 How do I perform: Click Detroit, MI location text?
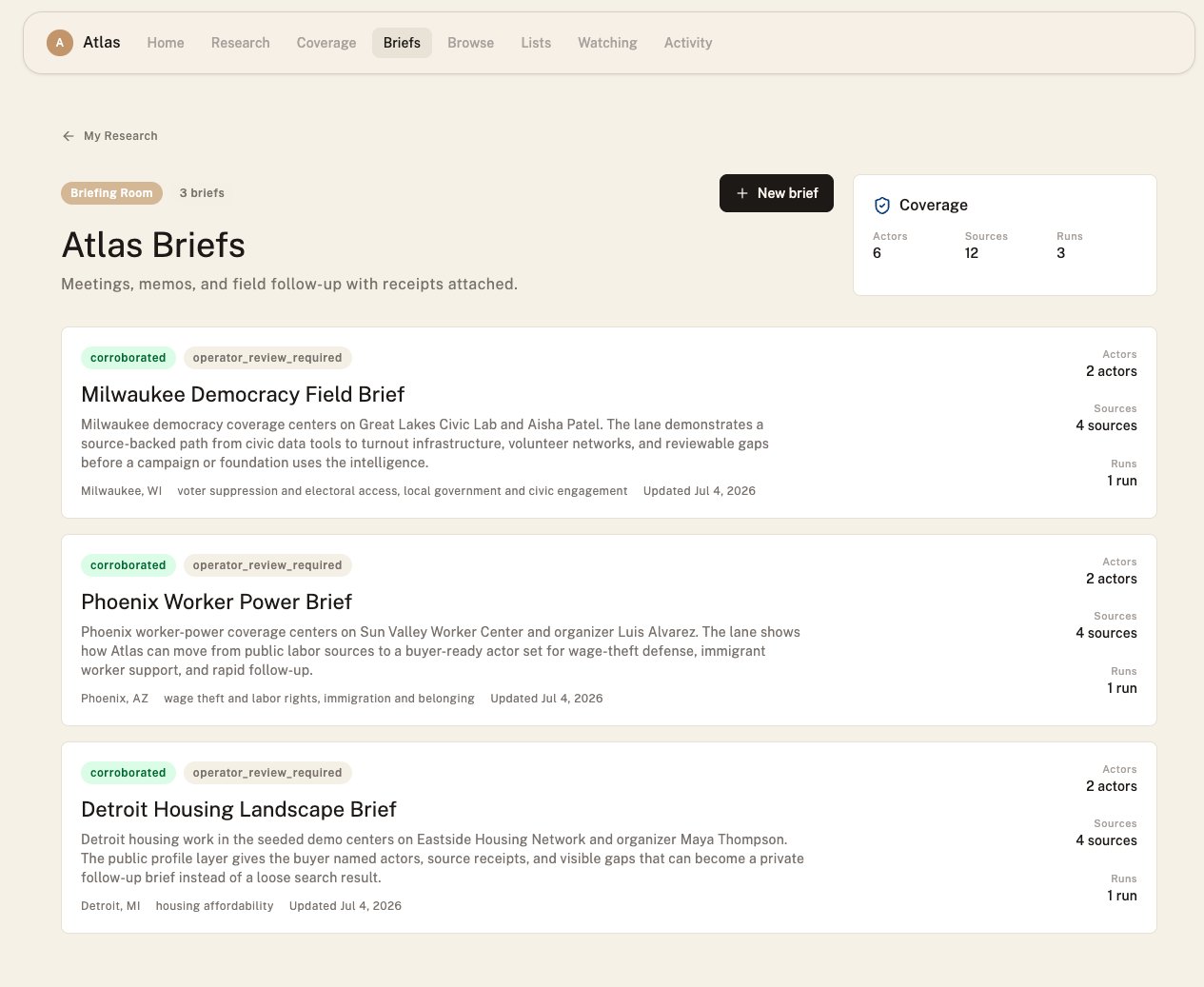point(110,906)
